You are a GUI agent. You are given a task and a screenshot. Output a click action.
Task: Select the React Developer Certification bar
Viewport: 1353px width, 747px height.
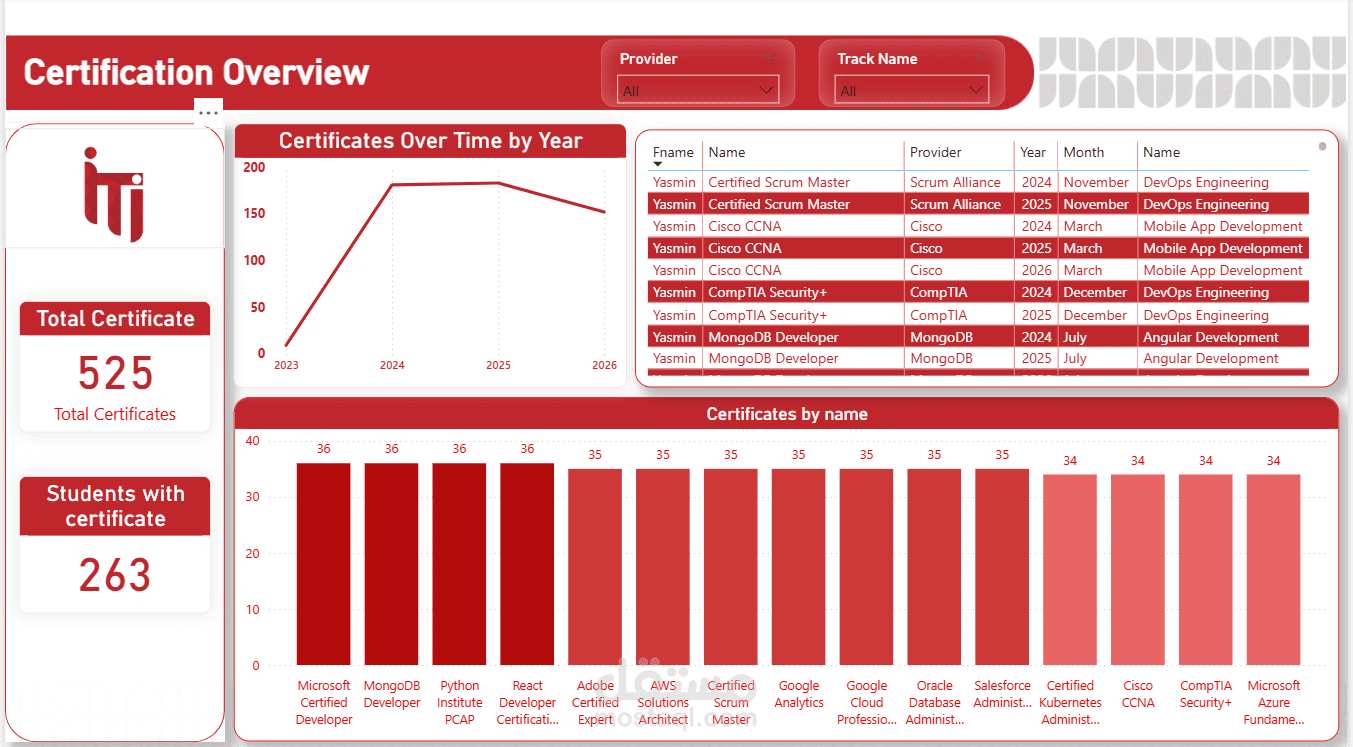527,564
